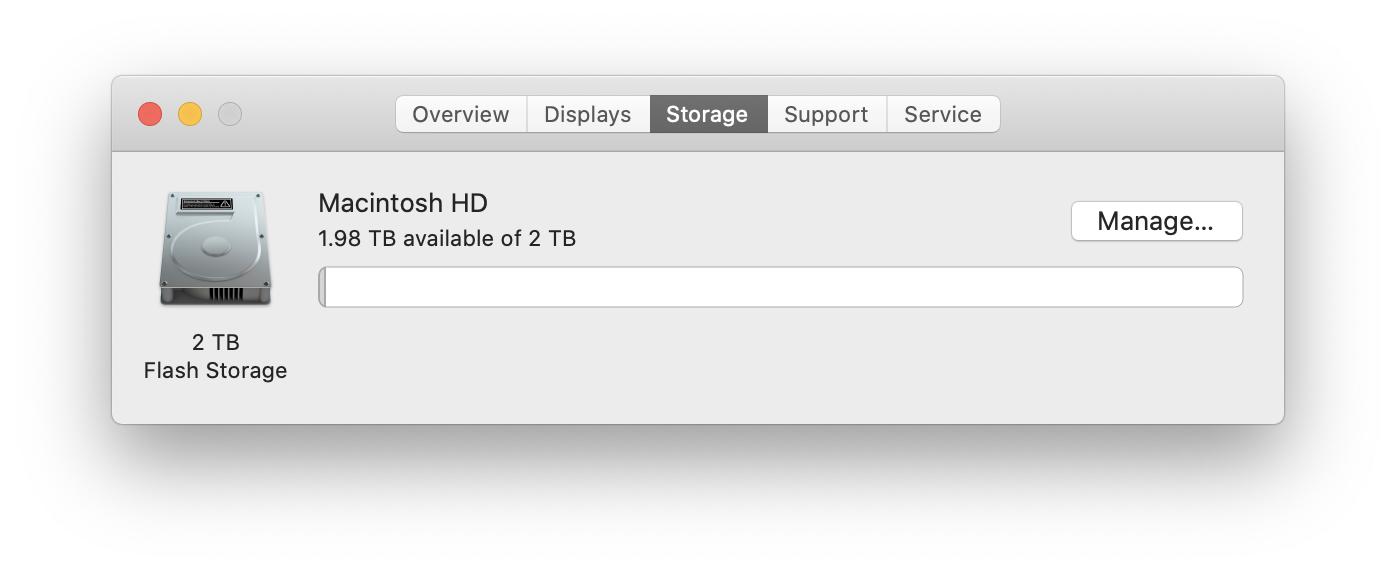Click the used-space sliver in storage bar
The image size is (1396, 572).
click(322, 287)
